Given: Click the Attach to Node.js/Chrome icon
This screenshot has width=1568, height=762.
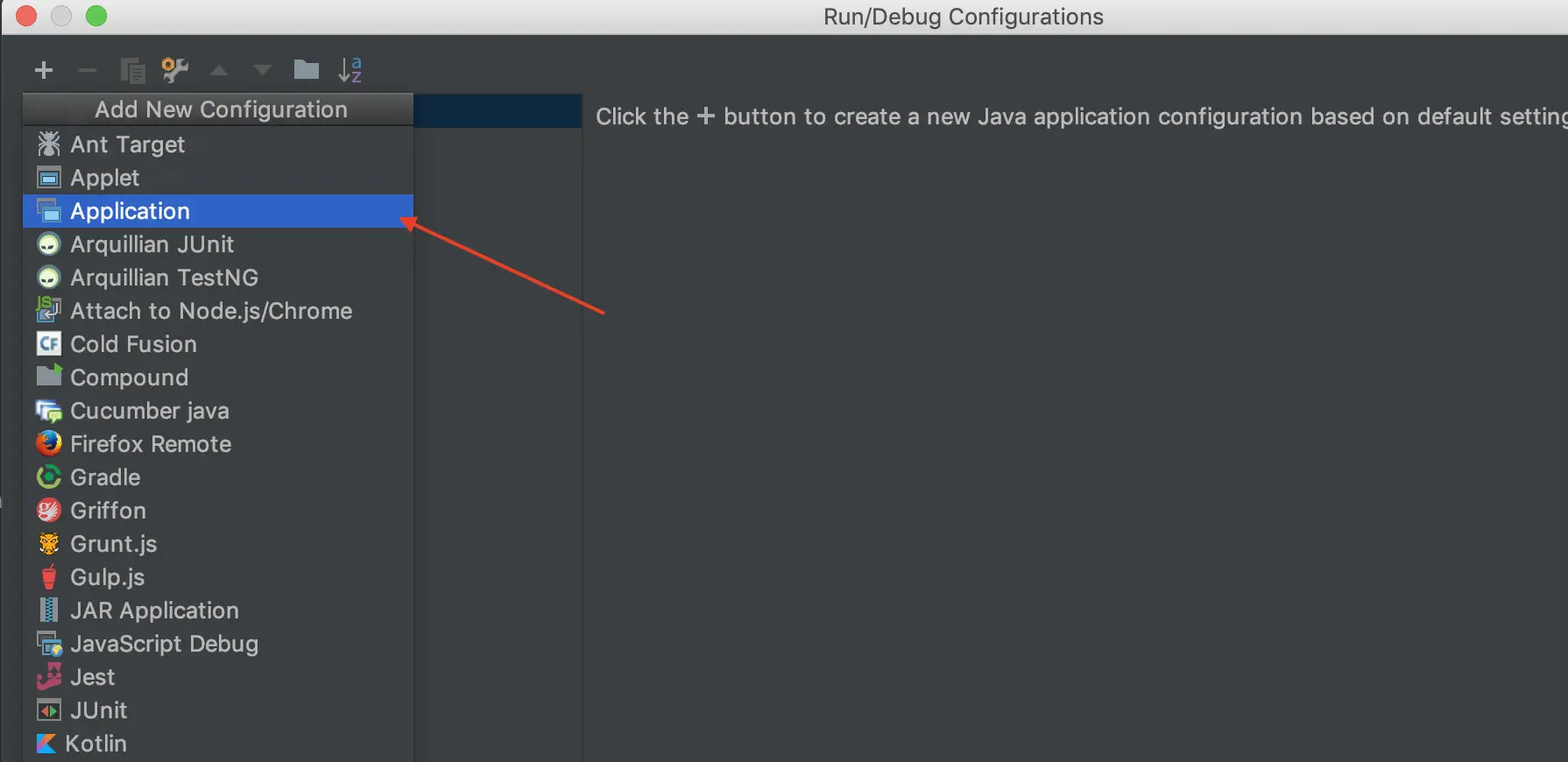Looking at the screenshot, I should point(48,310).
